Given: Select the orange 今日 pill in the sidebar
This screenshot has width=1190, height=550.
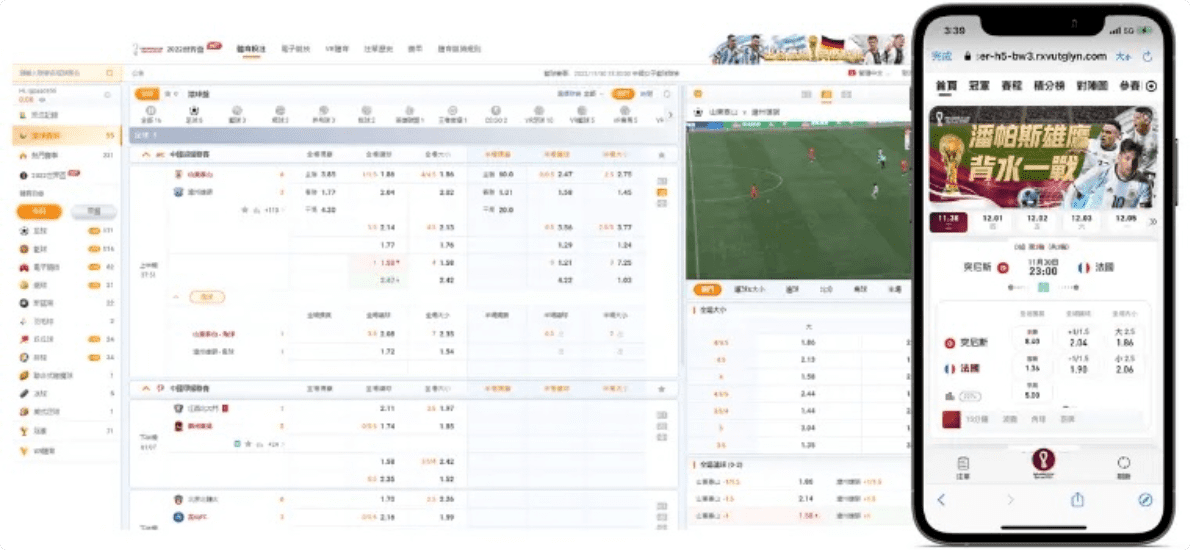Looking at the screenshot, I should tap(39, 211).
